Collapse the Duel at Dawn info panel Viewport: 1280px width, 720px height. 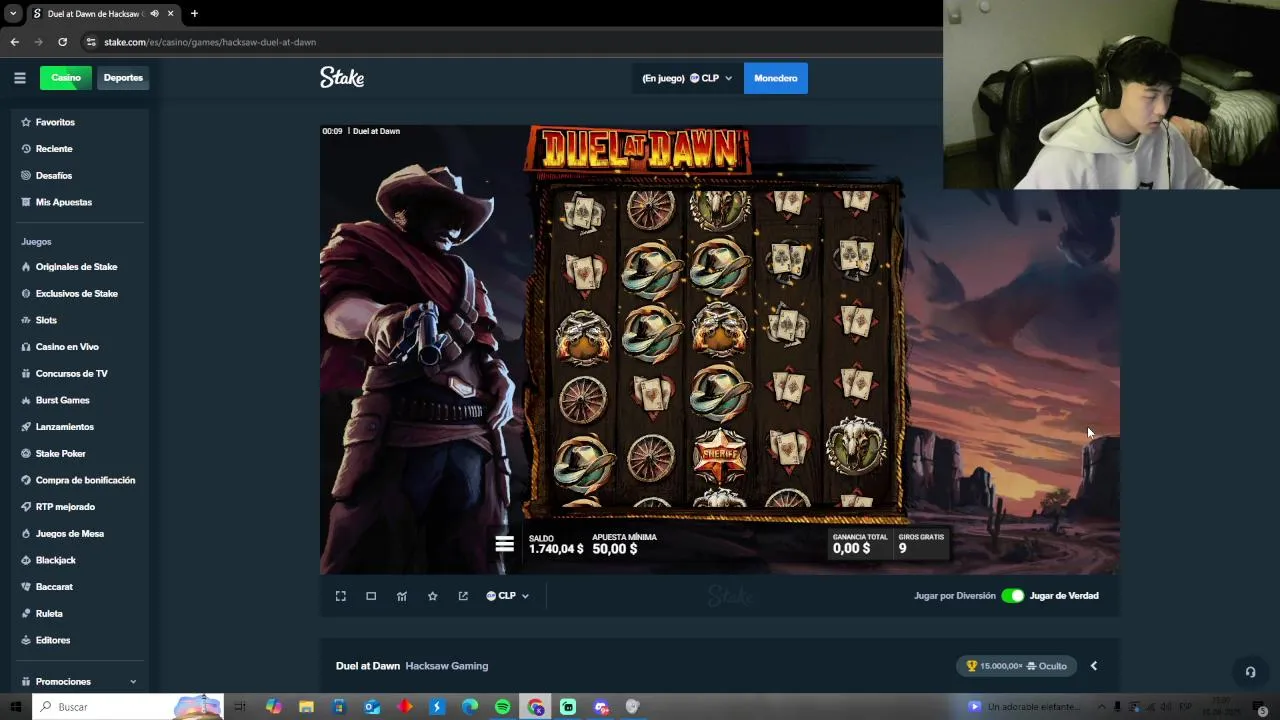point(1093,666)
